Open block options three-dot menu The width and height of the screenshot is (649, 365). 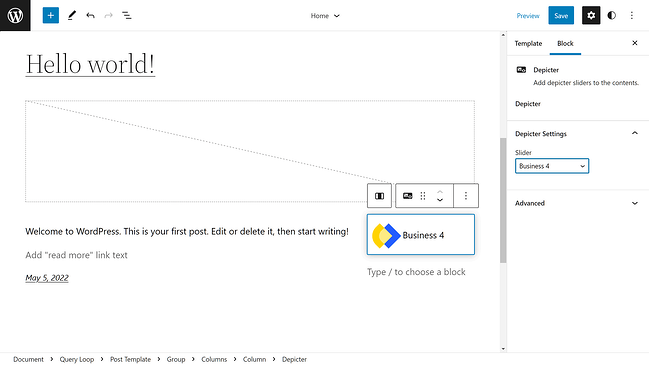tap(466, 196)
